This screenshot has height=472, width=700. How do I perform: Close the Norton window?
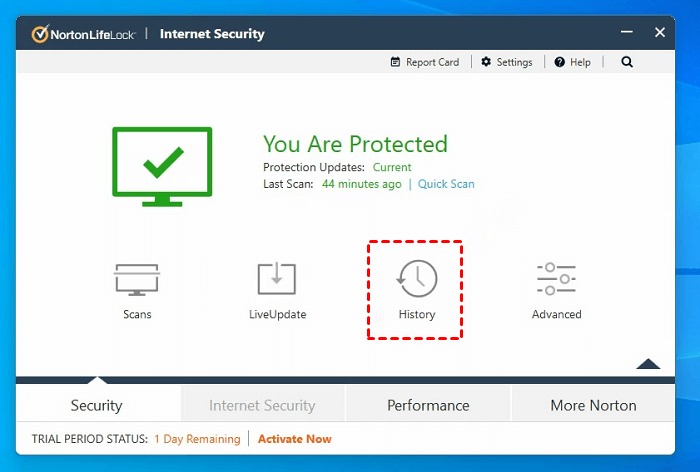(x=660, y=33)
